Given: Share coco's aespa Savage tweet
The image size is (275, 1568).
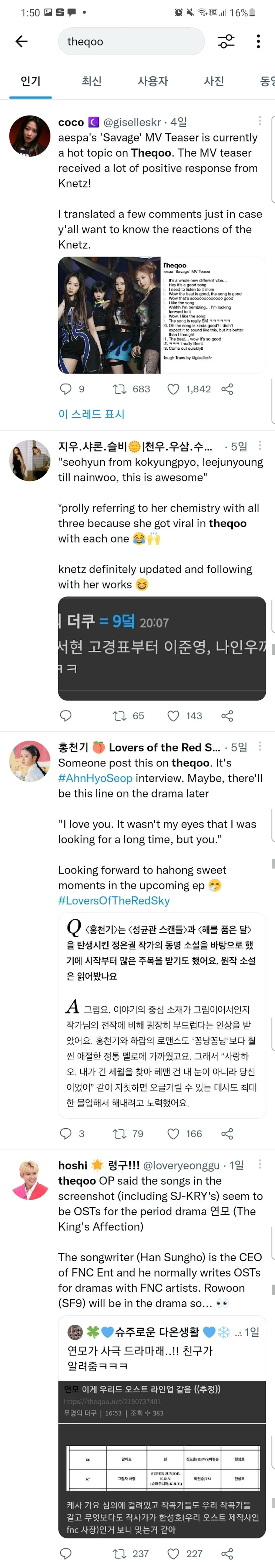Looking at the screenshot, I should click(228, 389).
